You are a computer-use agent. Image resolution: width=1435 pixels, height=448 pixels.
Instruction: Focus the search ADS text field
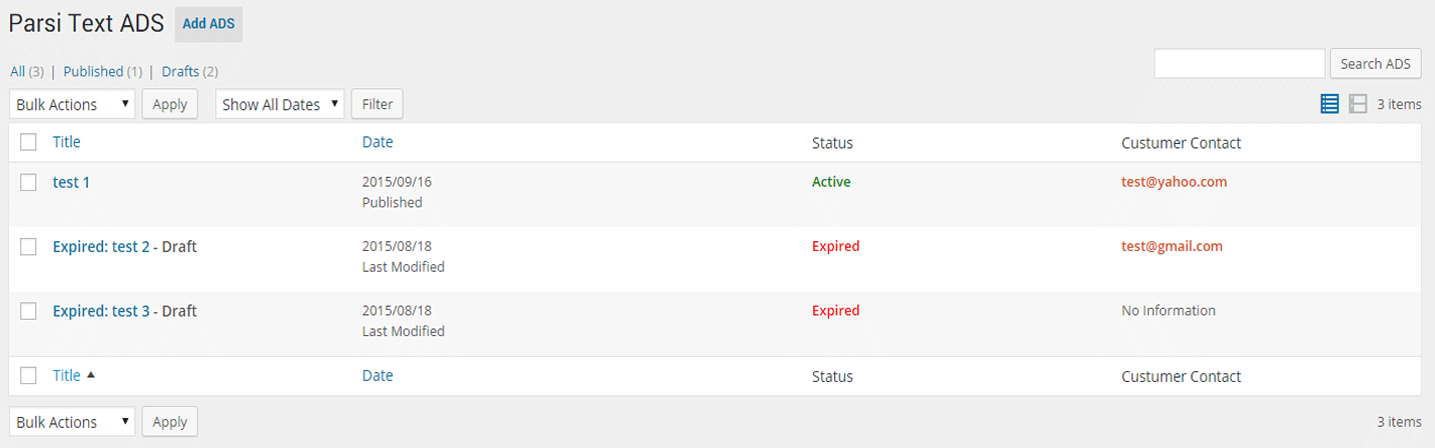tap(1240, 63)
